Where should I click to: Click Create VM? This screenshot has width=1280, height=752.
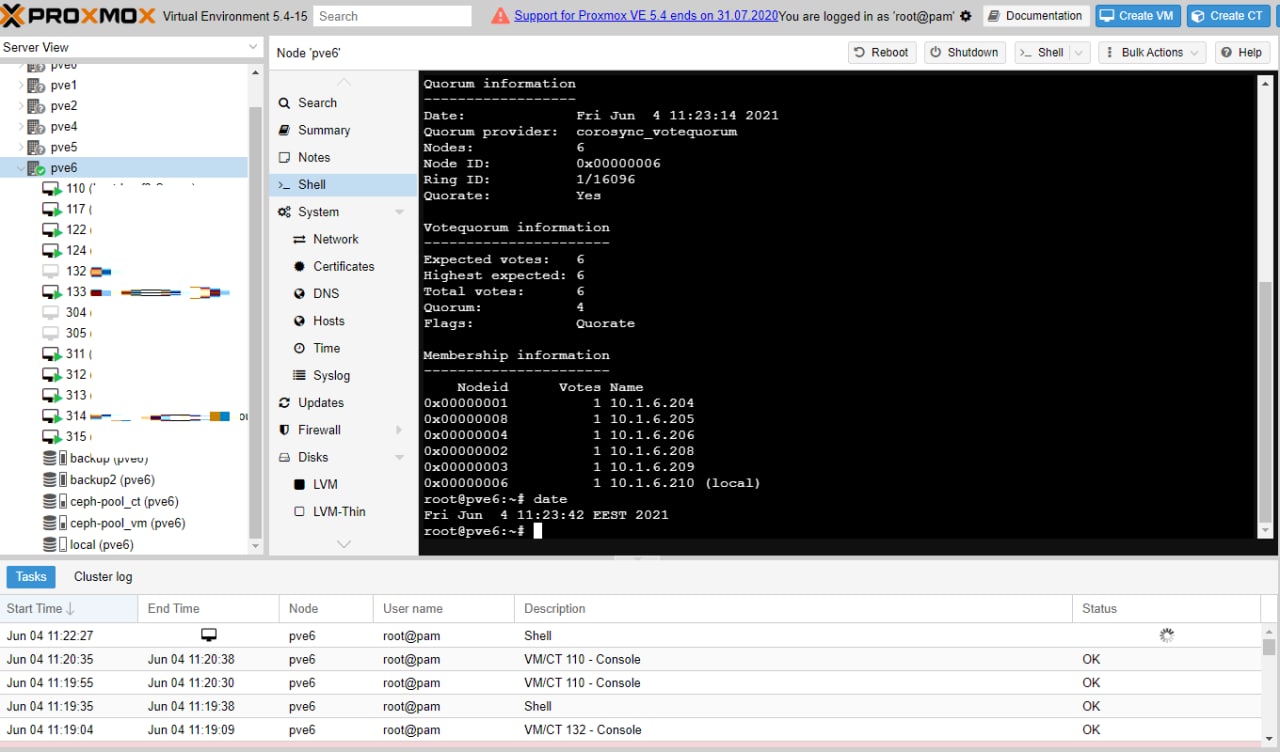pos(1138,16)
